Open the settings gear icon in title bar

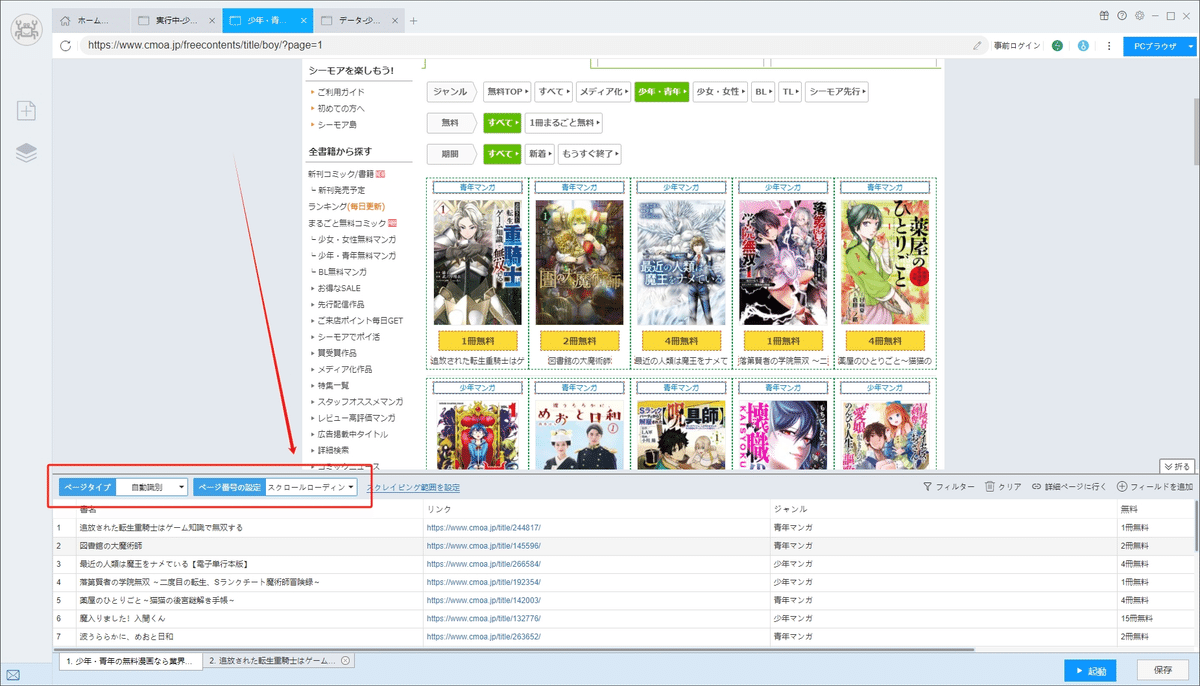(x=1140, y=16)
